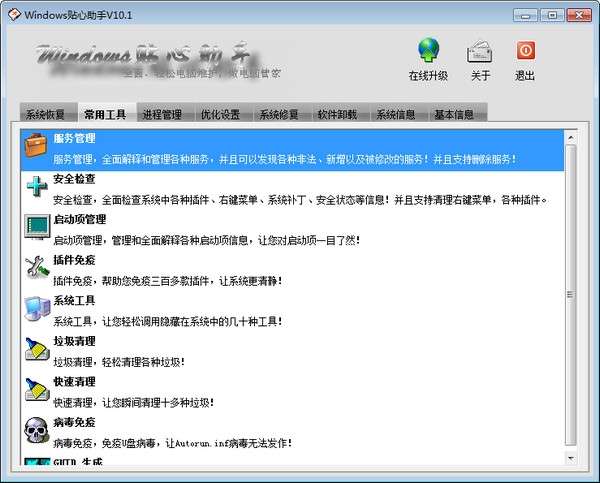Click description of 插件免疫 entry
Screen dimensions: 600x483
(x=168, y=281)
